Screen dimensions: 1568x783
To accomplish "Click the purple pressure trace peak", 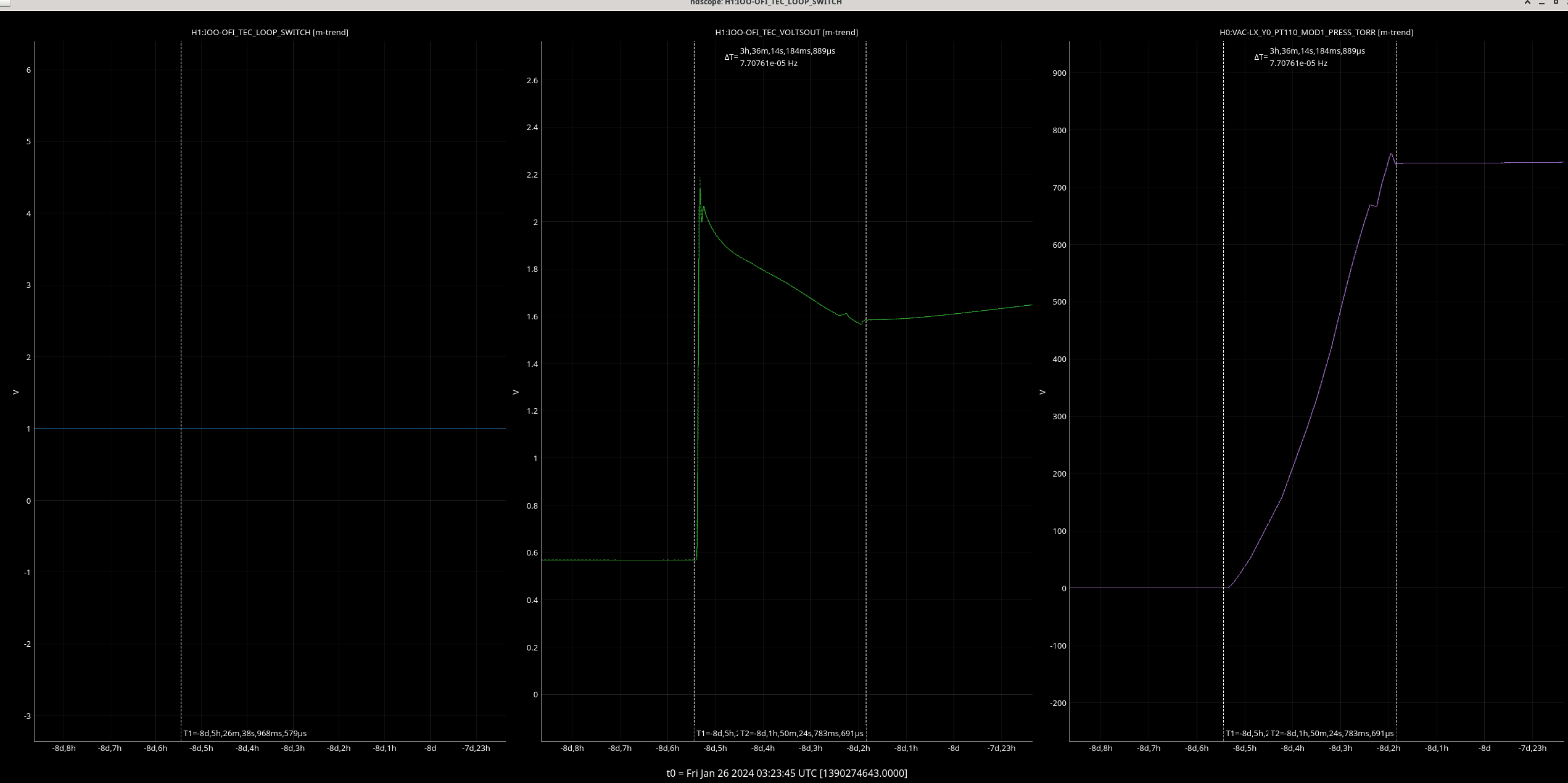I will [x=1391, y=154].
